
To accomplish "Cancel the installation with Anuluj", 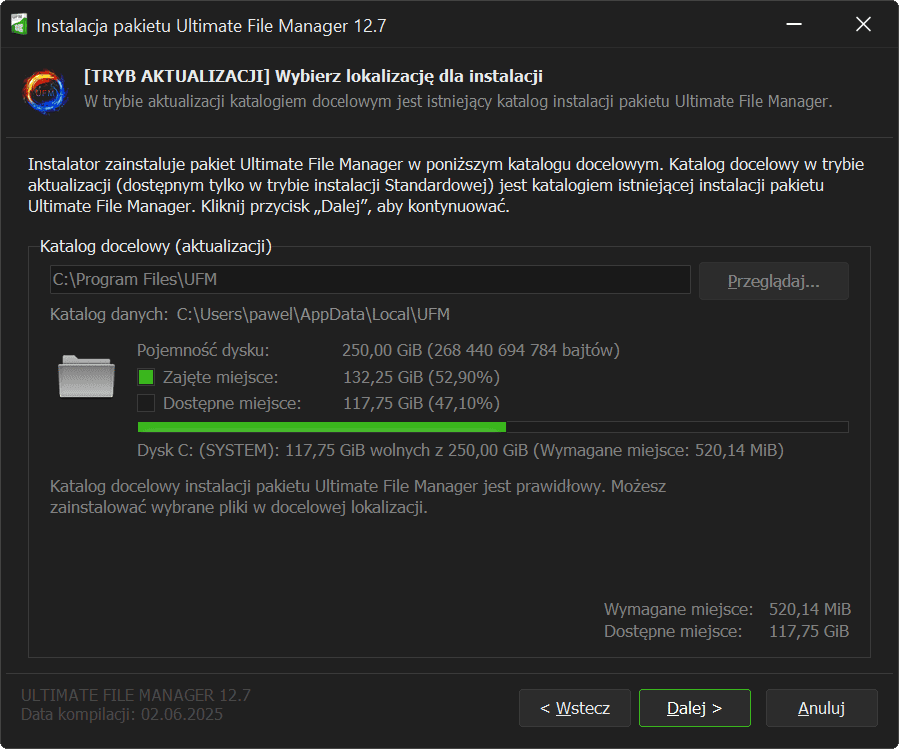I will pyautogui.click(x=821, y=708).
